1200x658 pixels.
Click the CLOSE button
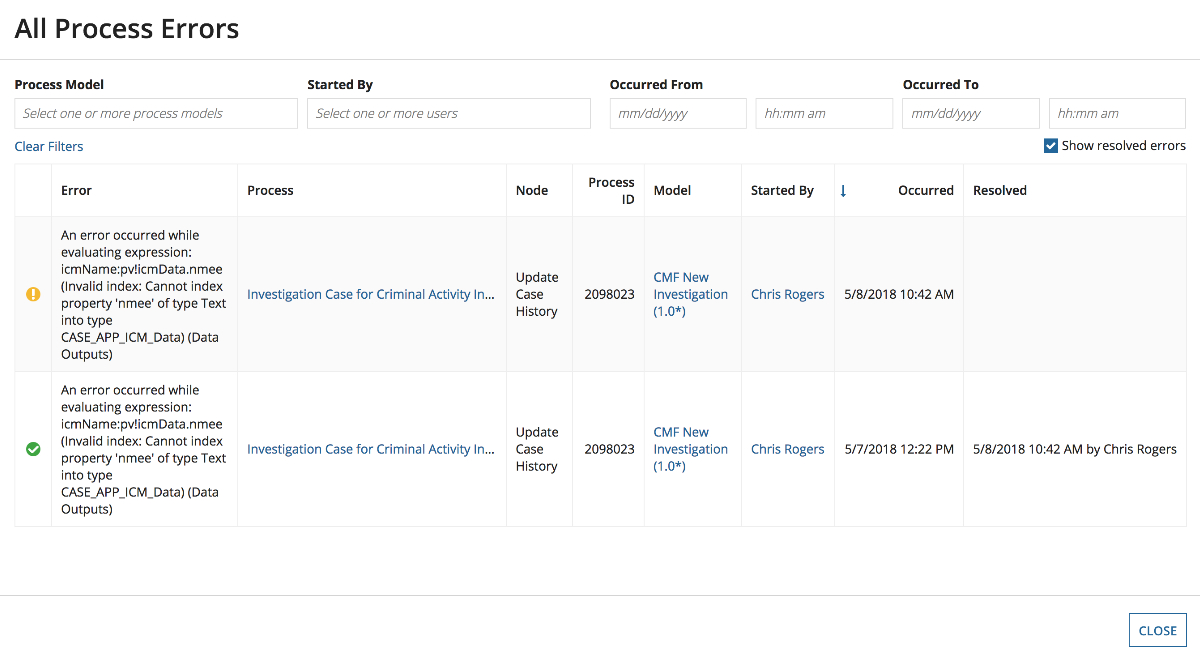click(x=1158, y=630)
